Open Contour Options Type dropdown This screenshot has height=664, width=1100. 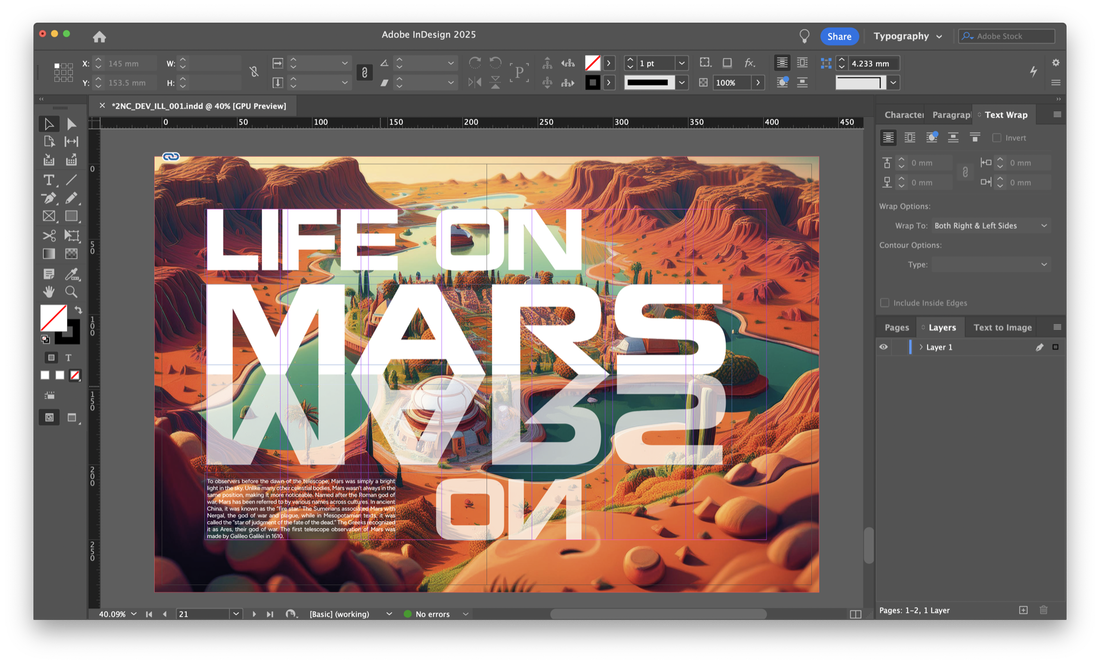(x=991, y=264)
